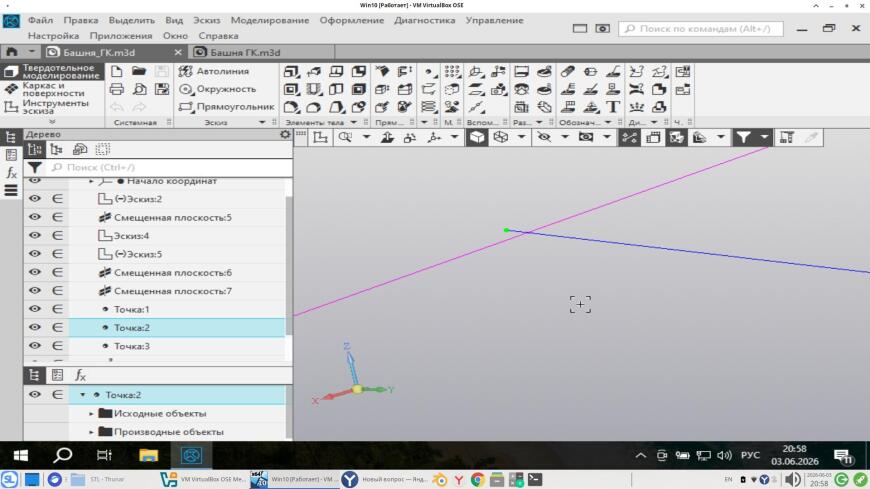870x489 pixels.
Task: Open the Обознач... panel dropdown arrow
Action: click(608, 122)
